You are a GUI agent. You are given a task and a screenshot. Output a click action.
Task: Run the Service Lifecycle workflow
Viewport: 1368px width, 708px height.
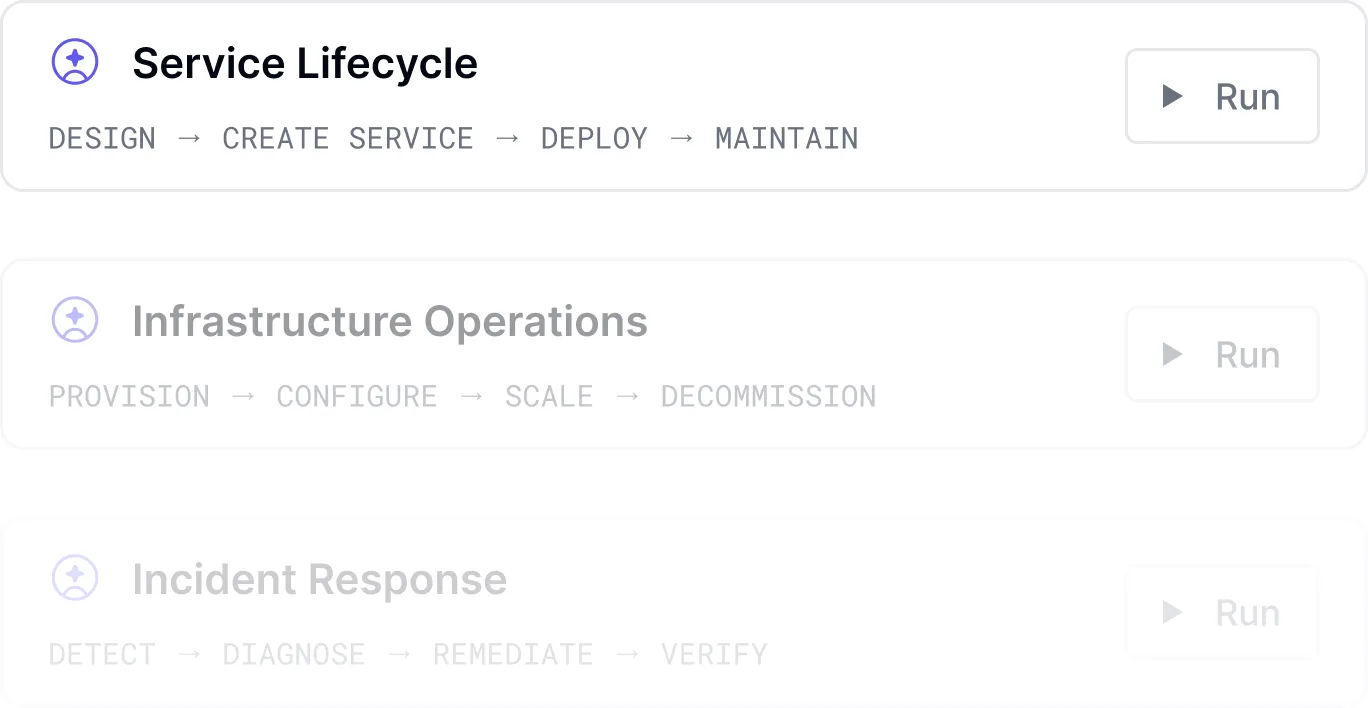tap(1222, 96)
